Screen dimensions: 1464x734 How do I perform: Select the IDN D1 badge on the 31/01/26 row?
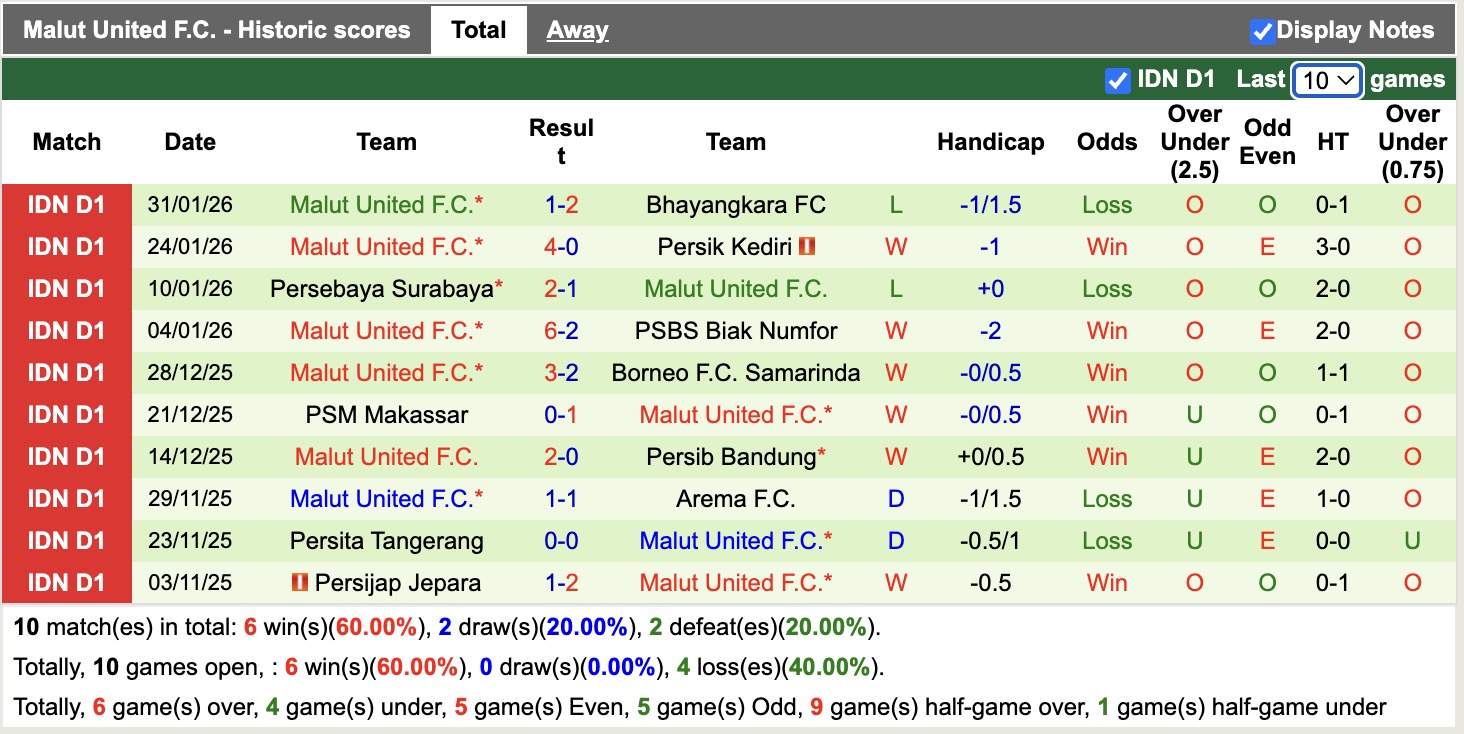[66, 204]
